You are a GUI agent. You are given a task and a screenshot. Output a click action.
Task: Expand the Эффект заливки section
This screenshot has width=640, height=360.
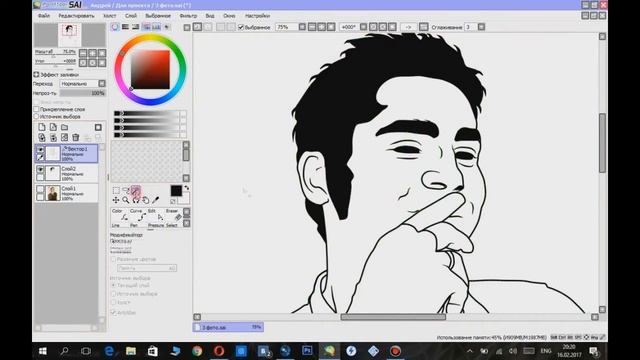36,75
